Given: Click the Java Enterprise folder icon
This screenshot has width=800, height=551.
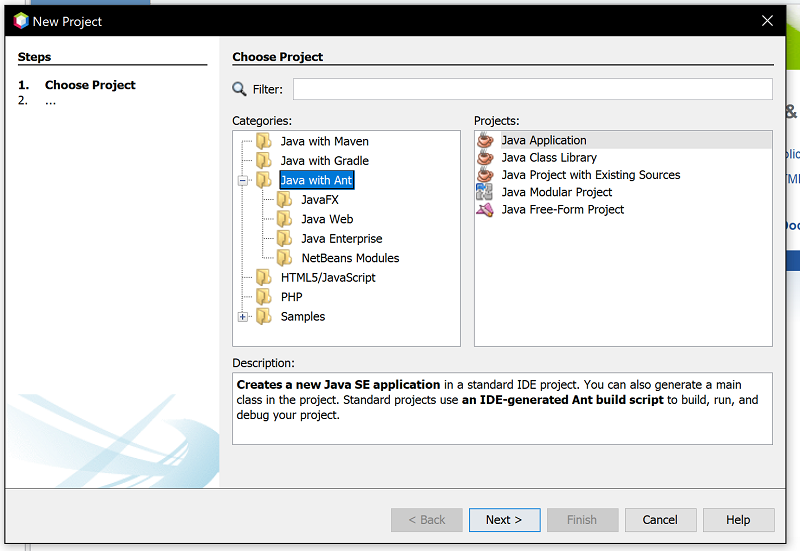Looking at the screenshot, I should tap(284, 238).
